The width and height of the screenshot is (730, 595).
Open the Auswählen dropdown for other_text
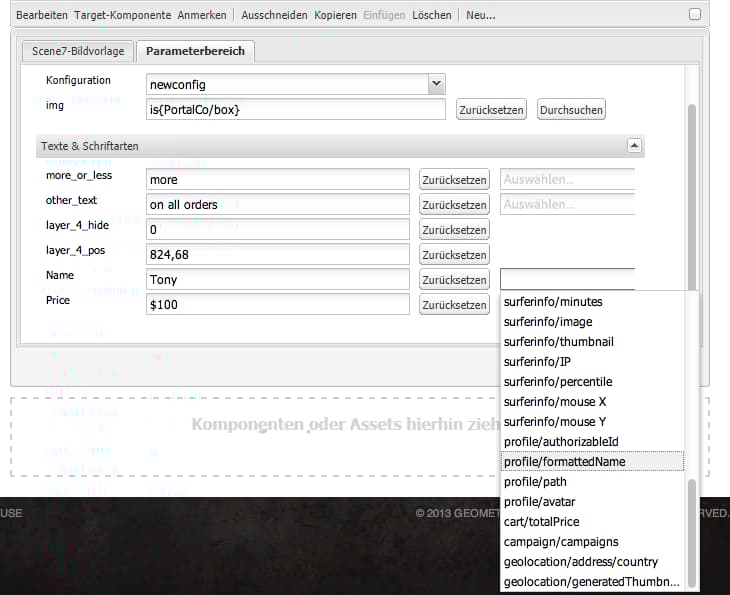pyautogui.click(x=568, y=205)
